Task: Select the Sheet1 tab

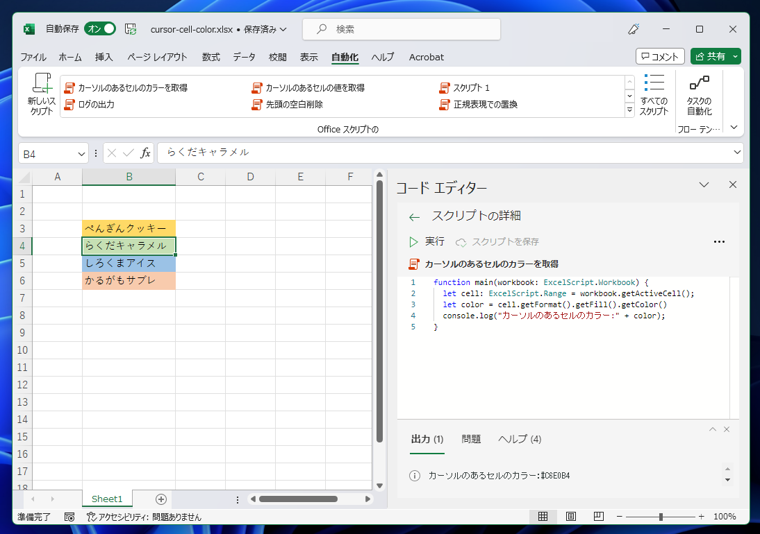Action: 107,499
